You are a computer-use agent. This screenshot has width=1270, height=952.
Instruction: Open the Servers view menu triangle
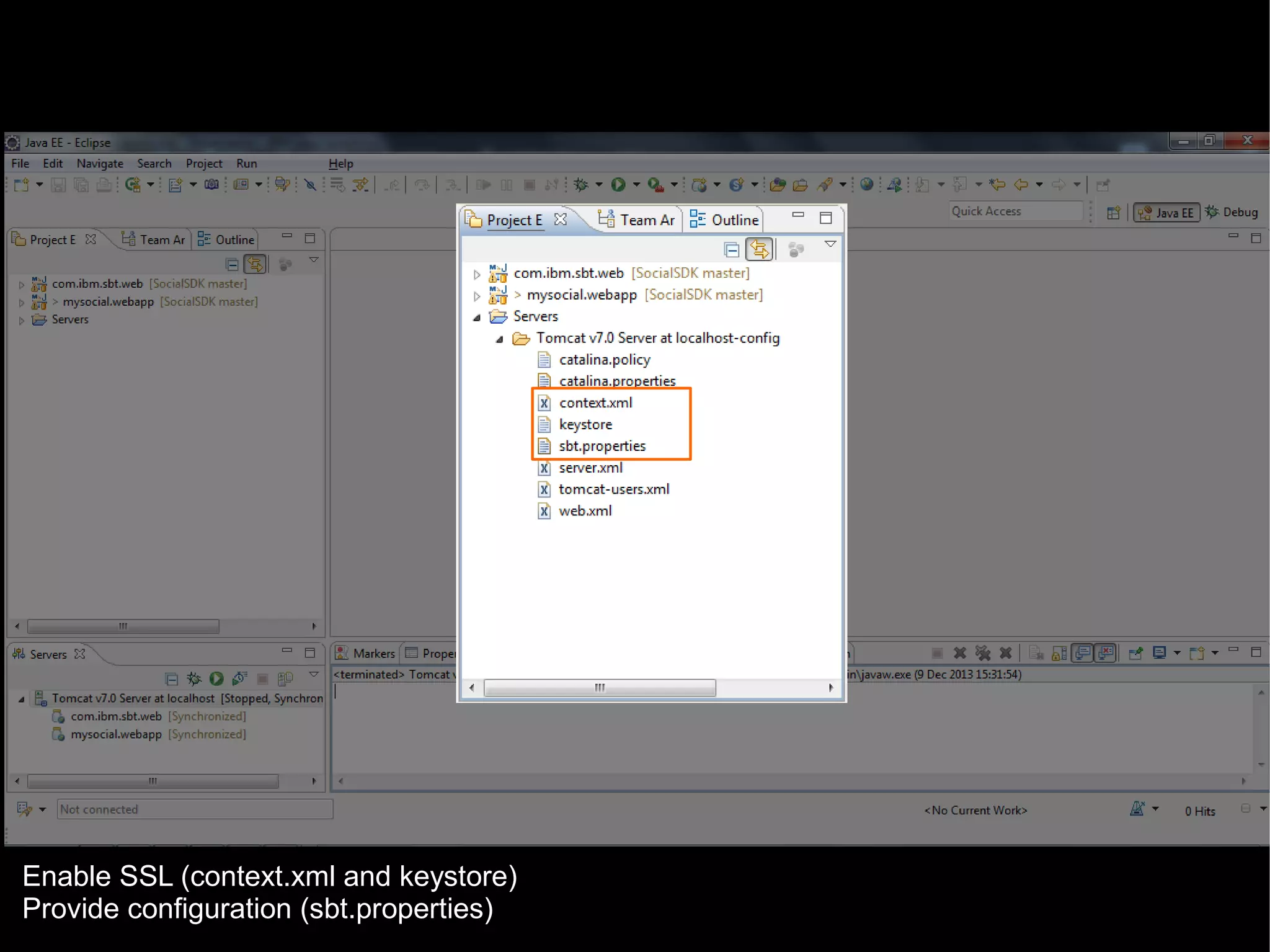pos(314,674)
